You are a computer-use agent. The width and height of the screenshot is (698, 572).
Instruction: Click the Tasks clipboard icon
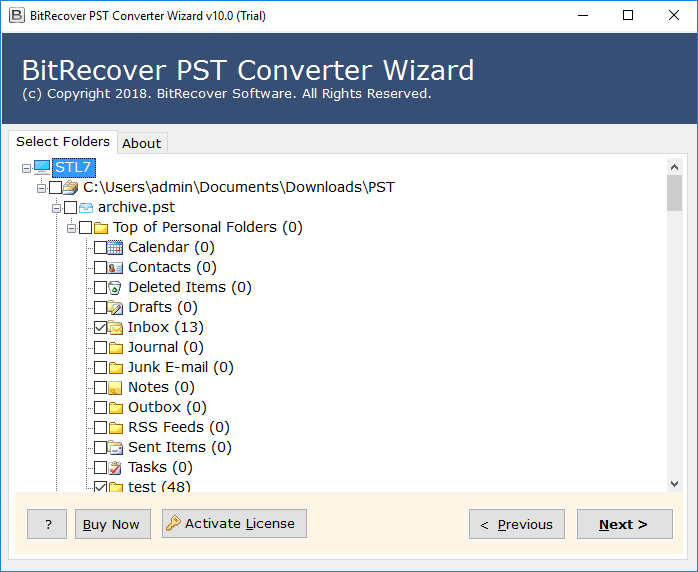coord(115,467)
